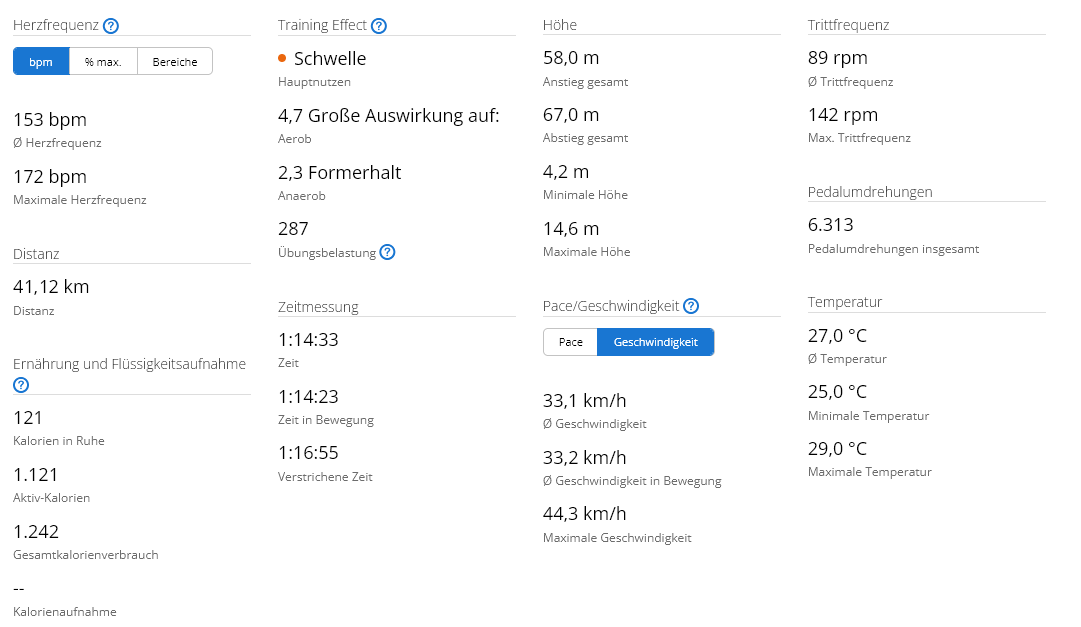Click the 89 rpm Trittfrequenz value
Image resolution: width=1081 pixels, height=627 pixels.
click(x=837, y=58)
